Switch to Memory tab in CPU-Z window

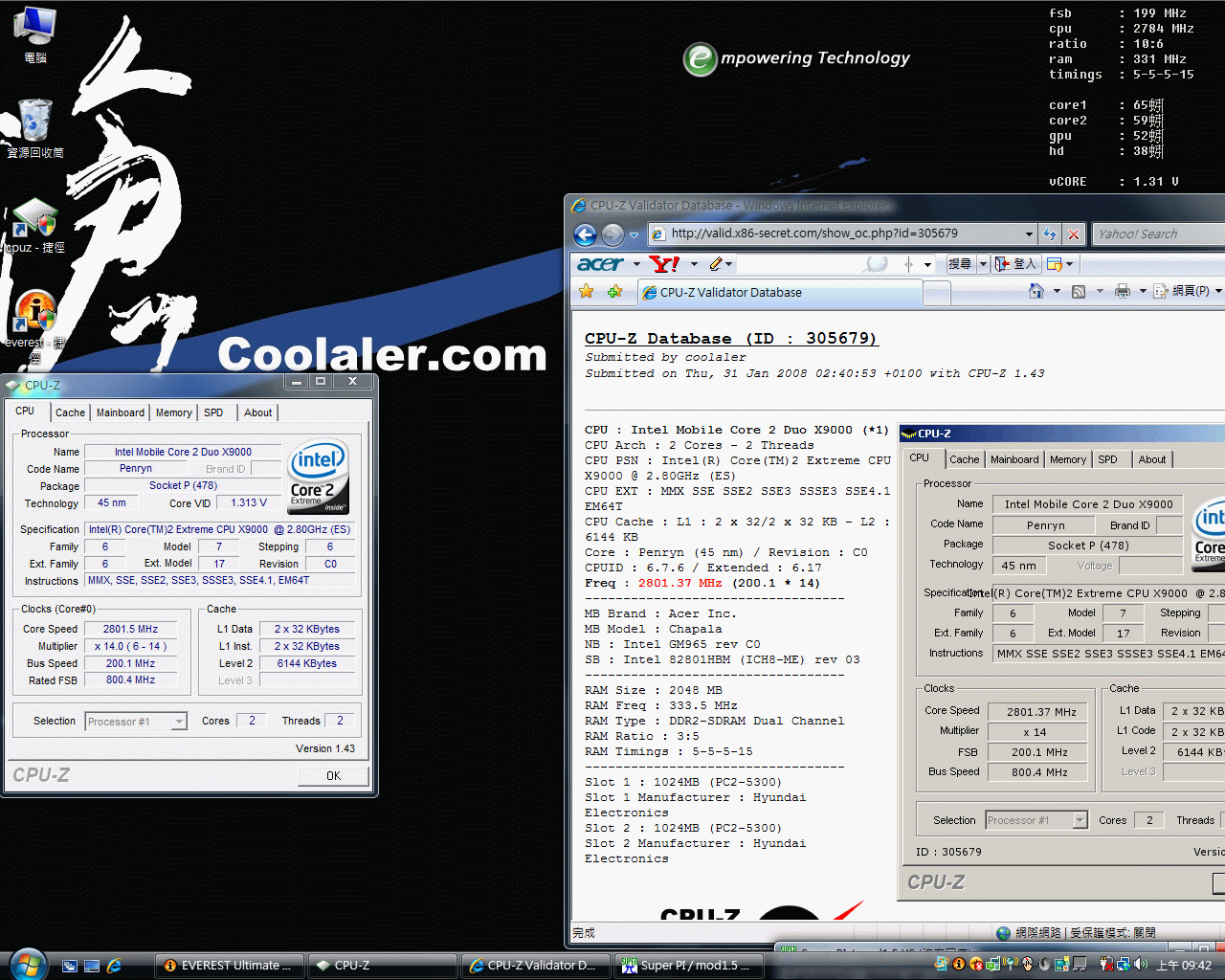(x=174, y=412)
